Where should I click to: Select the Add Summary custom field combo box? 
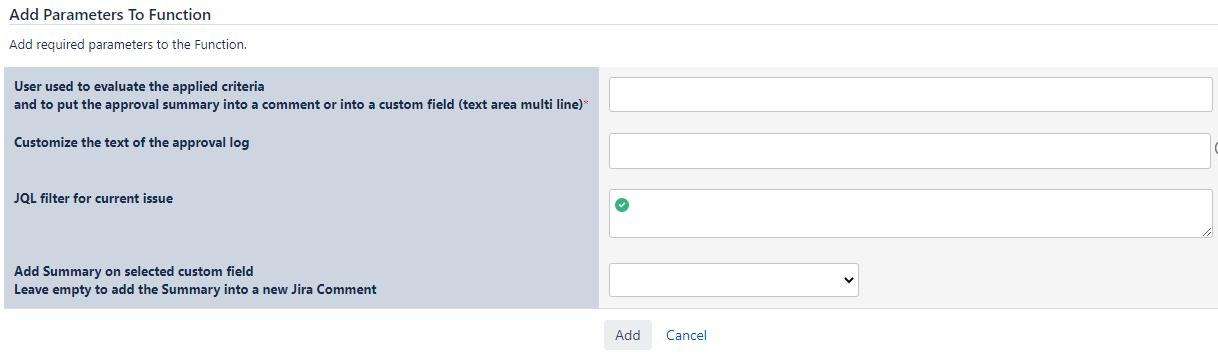[x=734, y=281]
